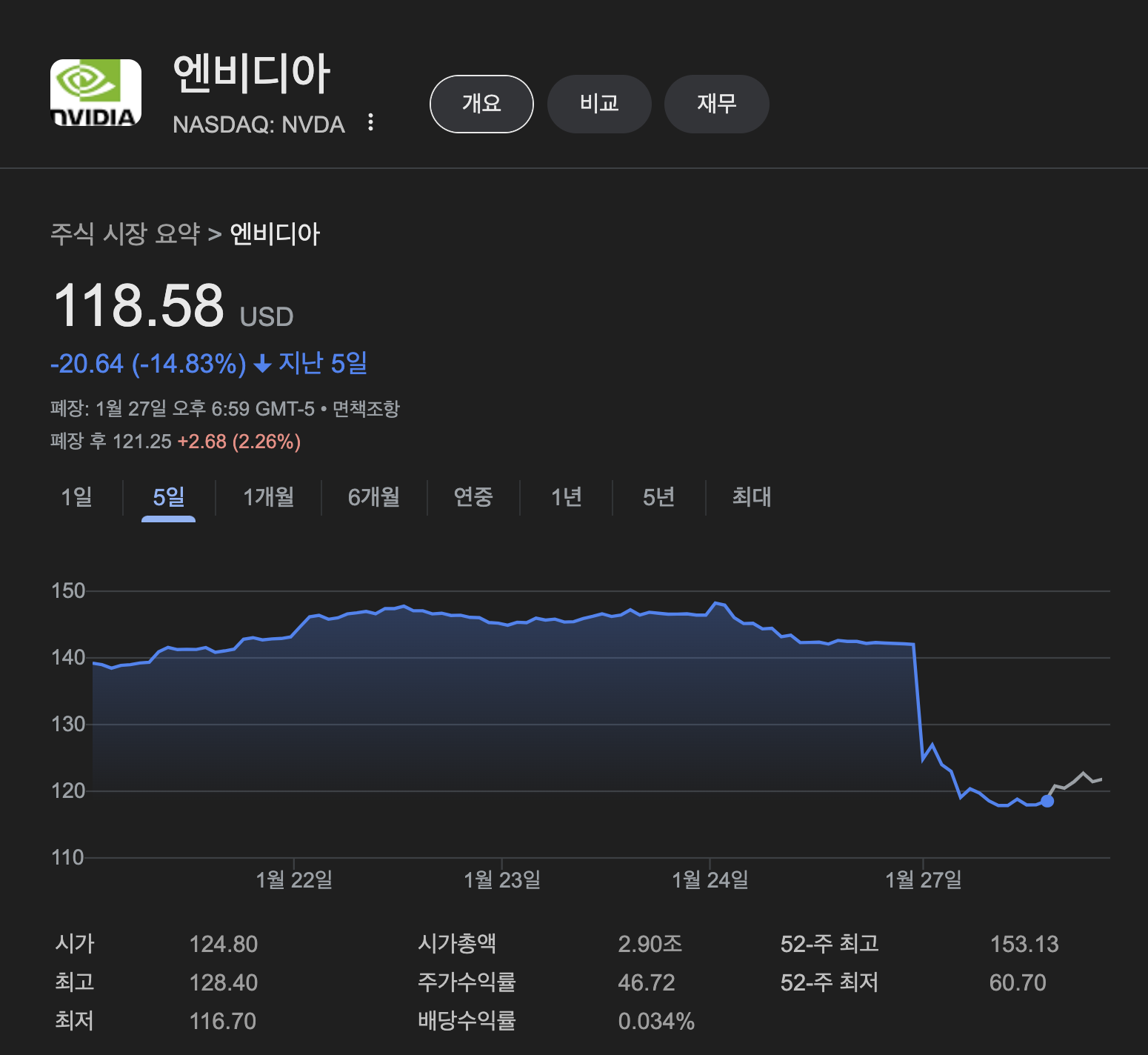Open the three-dot more options menu
The height and width of the screenshot is (1055, 1148).
pos(371,122)
